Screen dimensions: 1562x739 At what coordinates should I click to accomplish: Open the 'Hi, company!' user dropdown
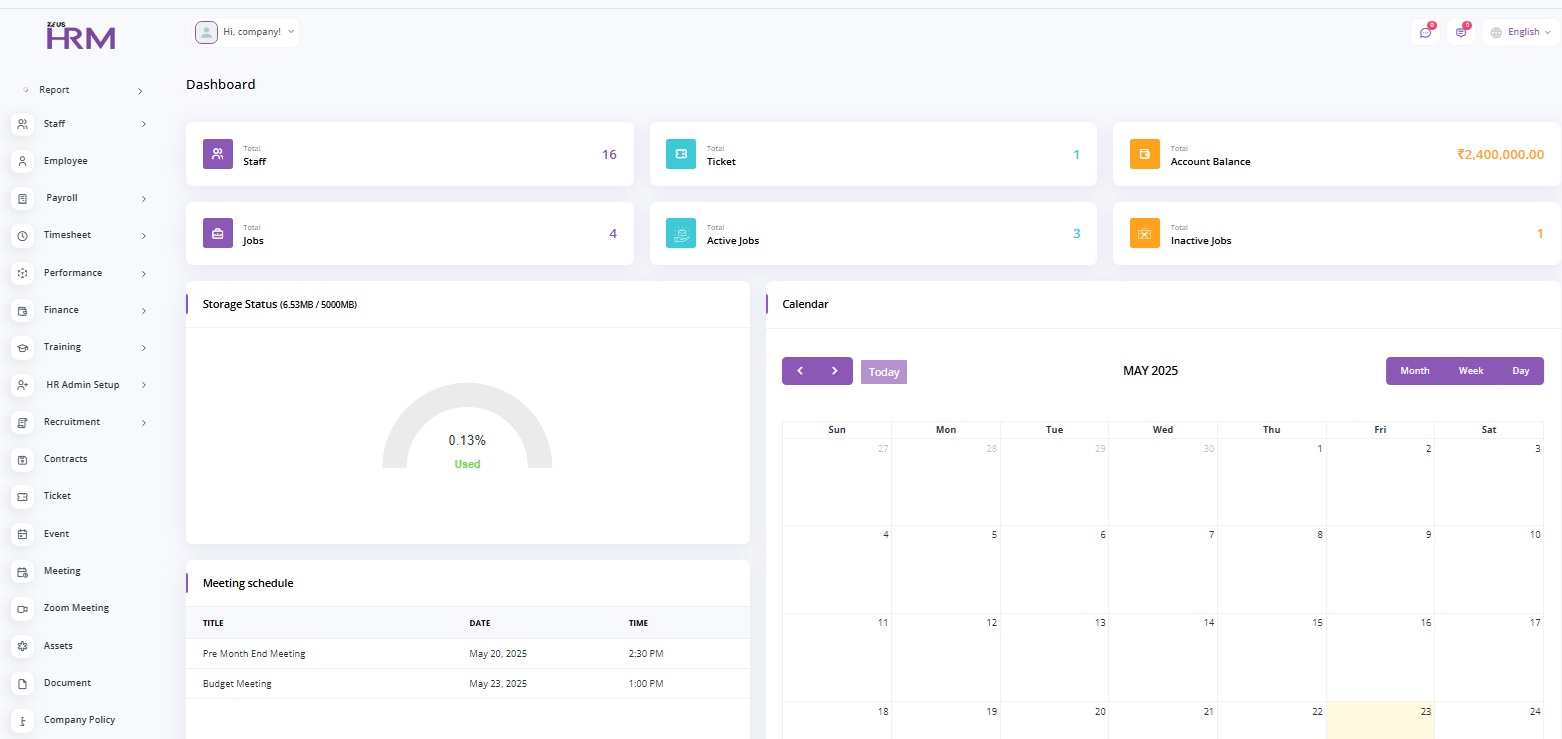pyautogui.click(x=247, y=32)
